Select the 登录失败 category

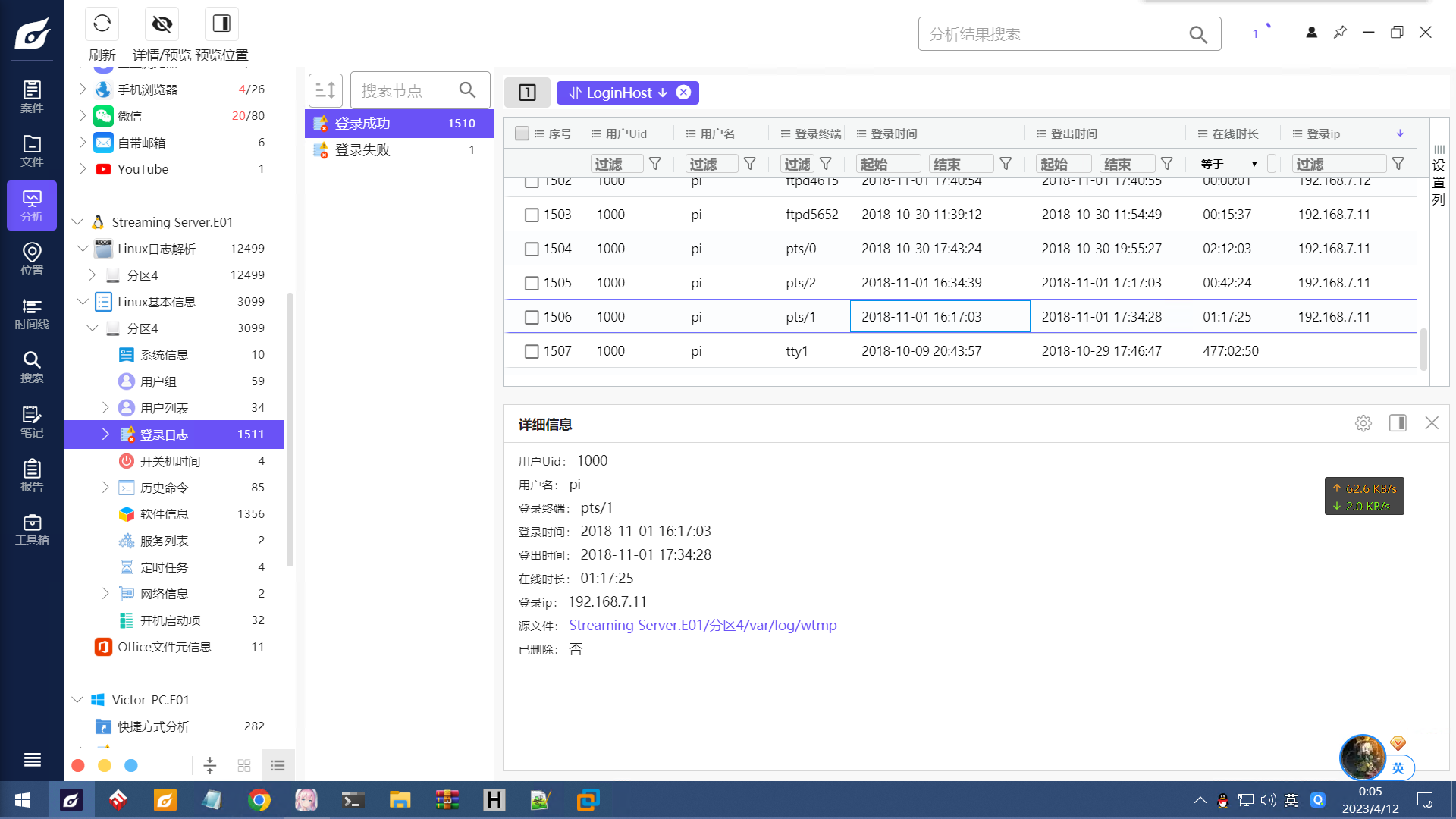click(400, 150)
